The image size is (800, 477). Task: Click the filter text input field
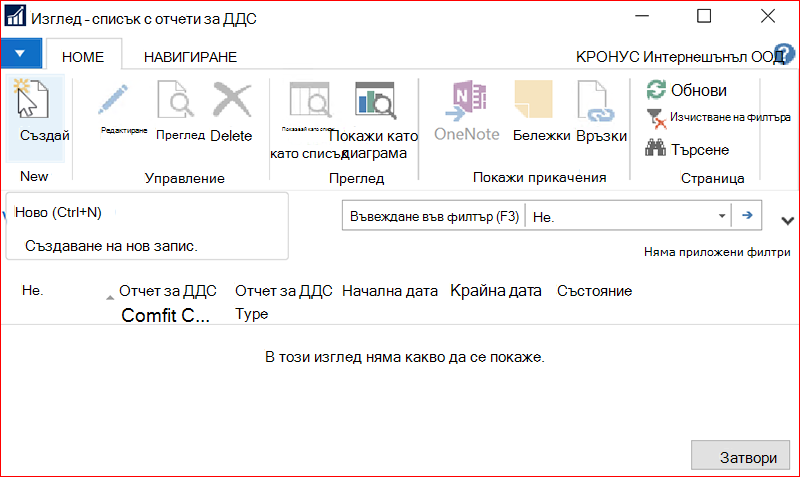click(433, 216)
